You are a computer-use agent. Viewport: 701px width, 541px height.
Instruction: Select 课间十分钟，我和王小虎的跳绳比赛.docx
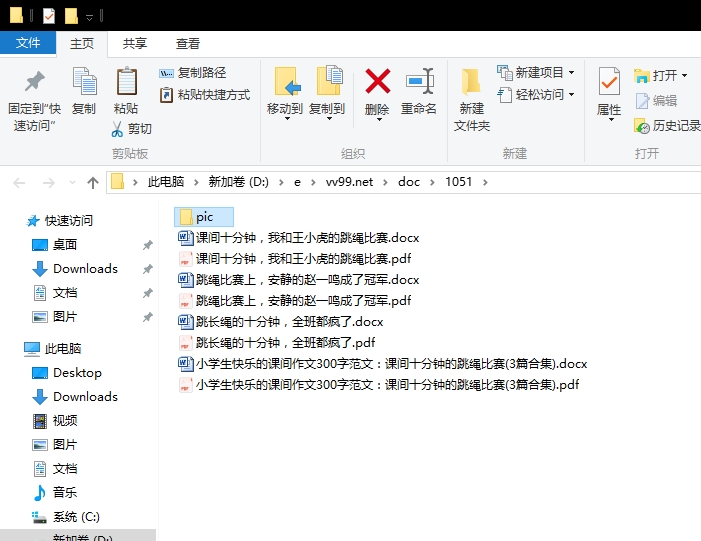tap(299, 237)
